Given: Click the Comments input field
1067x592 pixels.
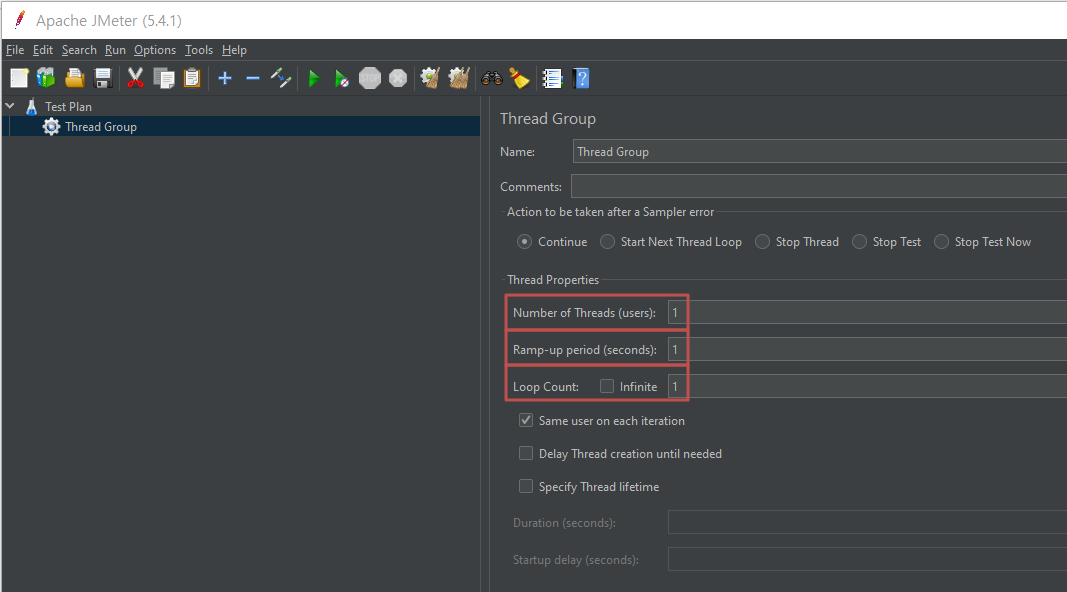Looking at the screenshot, I should [x=819, y=186].
